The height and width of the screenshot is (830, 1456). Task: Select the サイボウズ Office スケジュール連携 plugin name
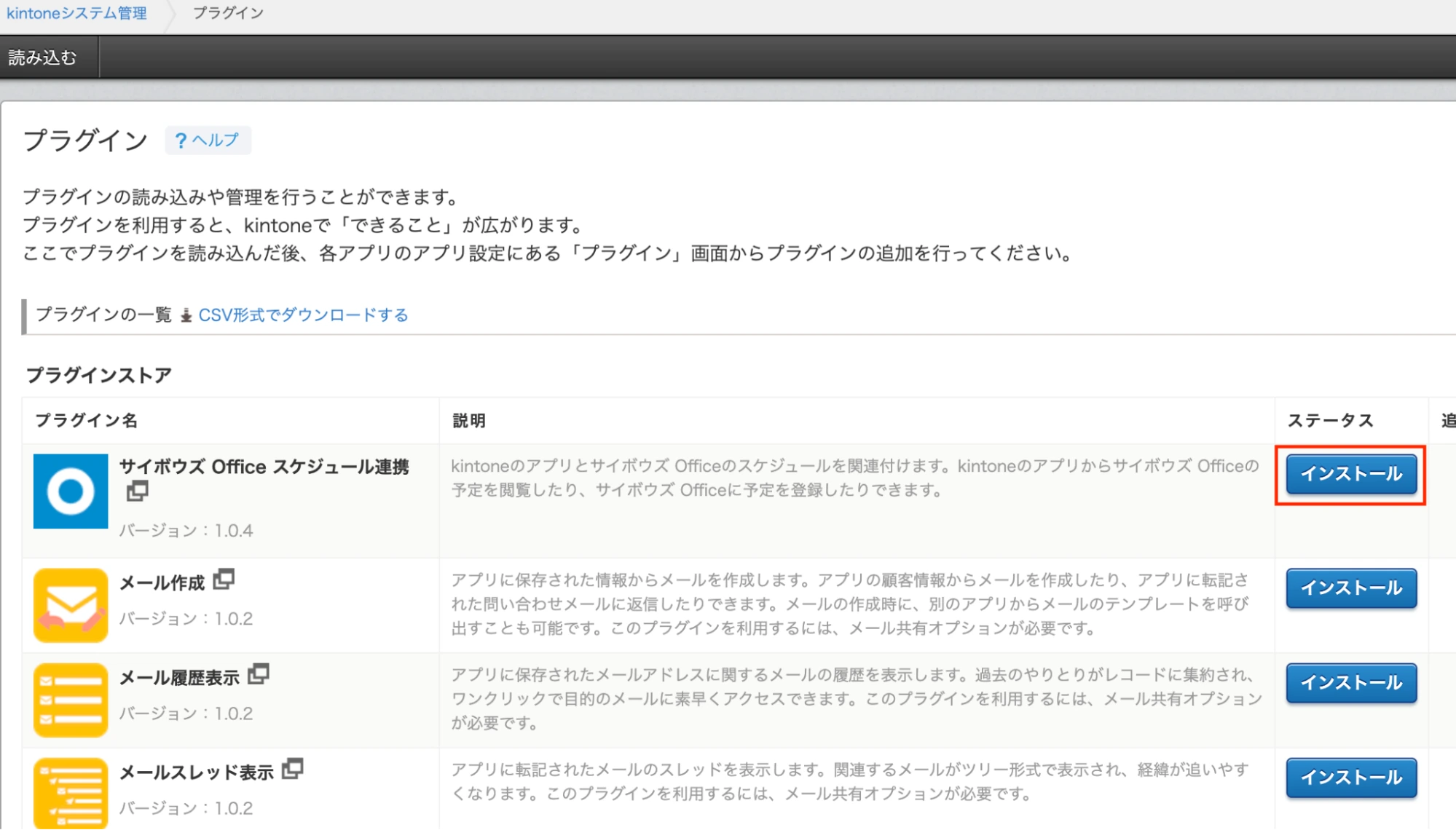pyautogui.click(x=264, y=467)
